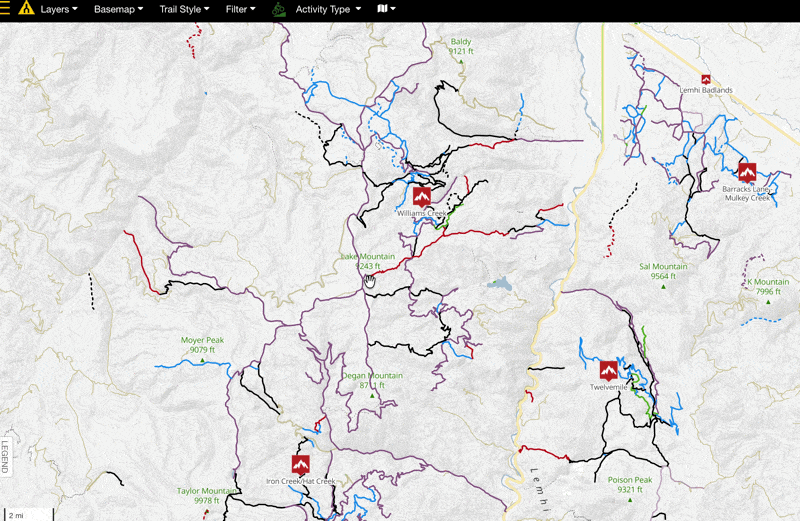Select the Barracks Lane Mulkey Creek marker
The image size is (800, 521).
pyautogui.click(x=747, y=172)
